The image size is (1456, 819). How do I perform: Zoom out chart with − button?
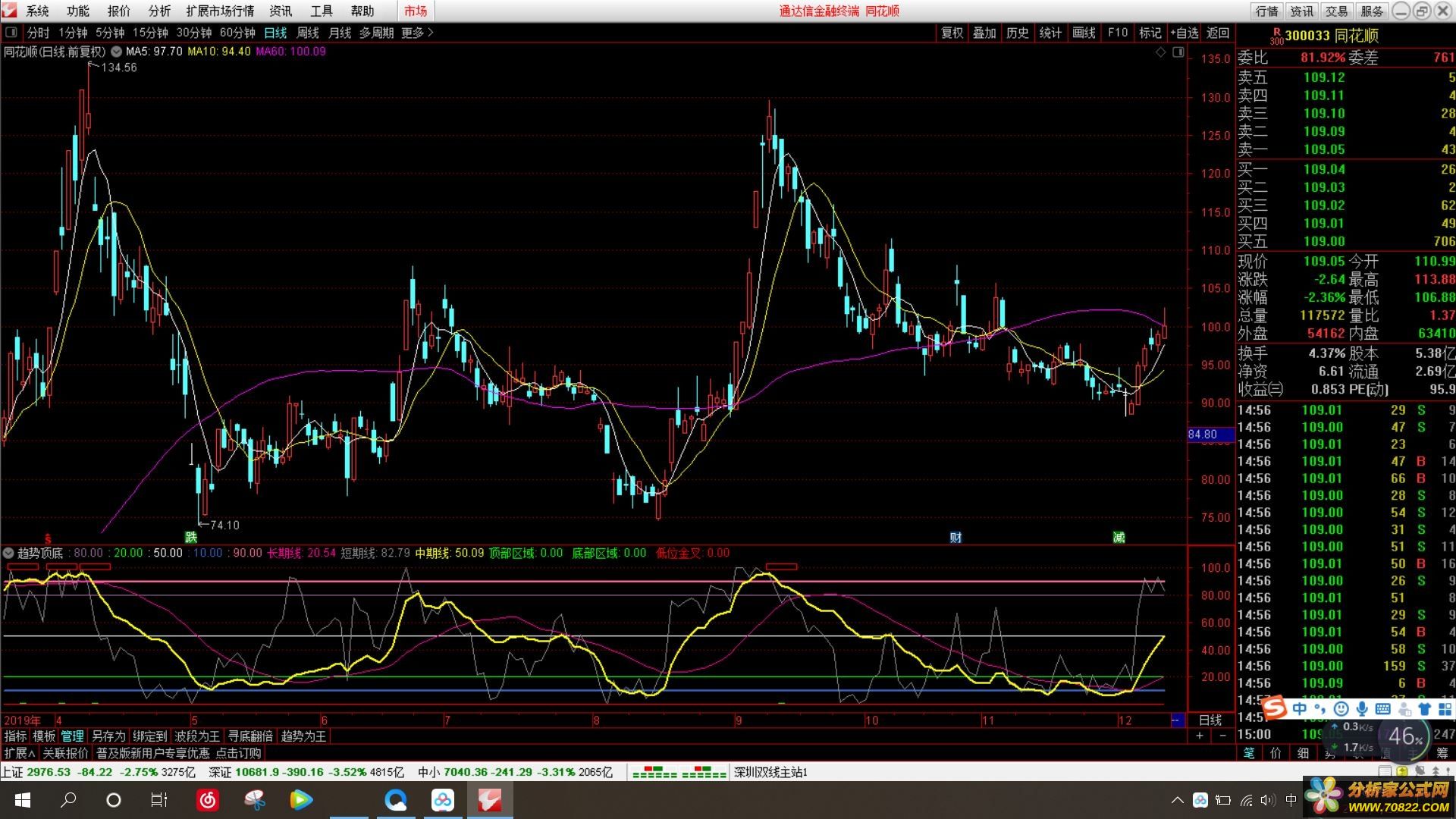coord(1222,736)
